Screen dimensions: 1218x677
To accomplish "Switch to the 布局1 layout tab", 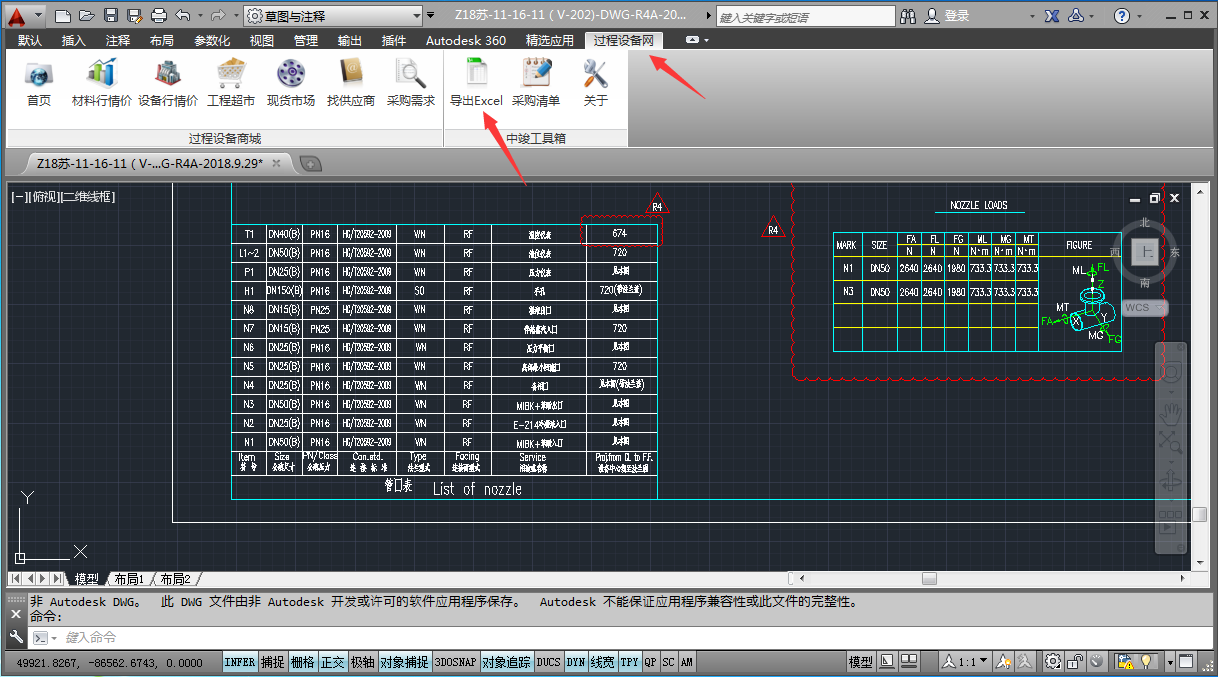I will tap(129, 579).
